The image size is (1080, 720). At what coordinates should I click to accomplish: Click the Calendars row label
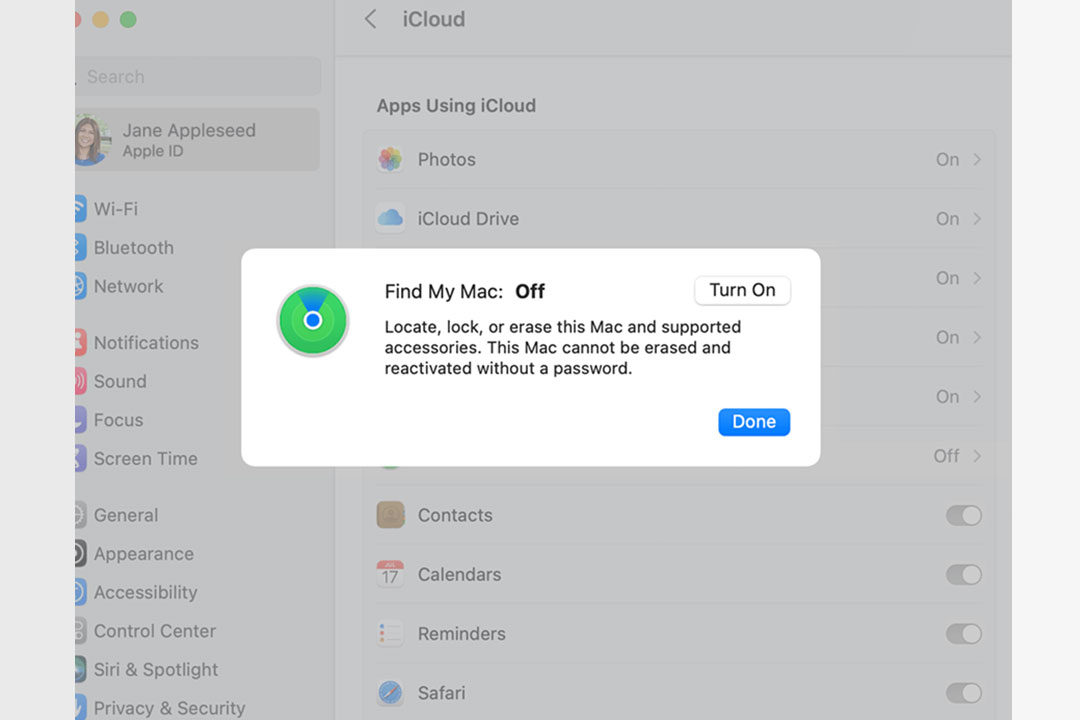(459, 574)
